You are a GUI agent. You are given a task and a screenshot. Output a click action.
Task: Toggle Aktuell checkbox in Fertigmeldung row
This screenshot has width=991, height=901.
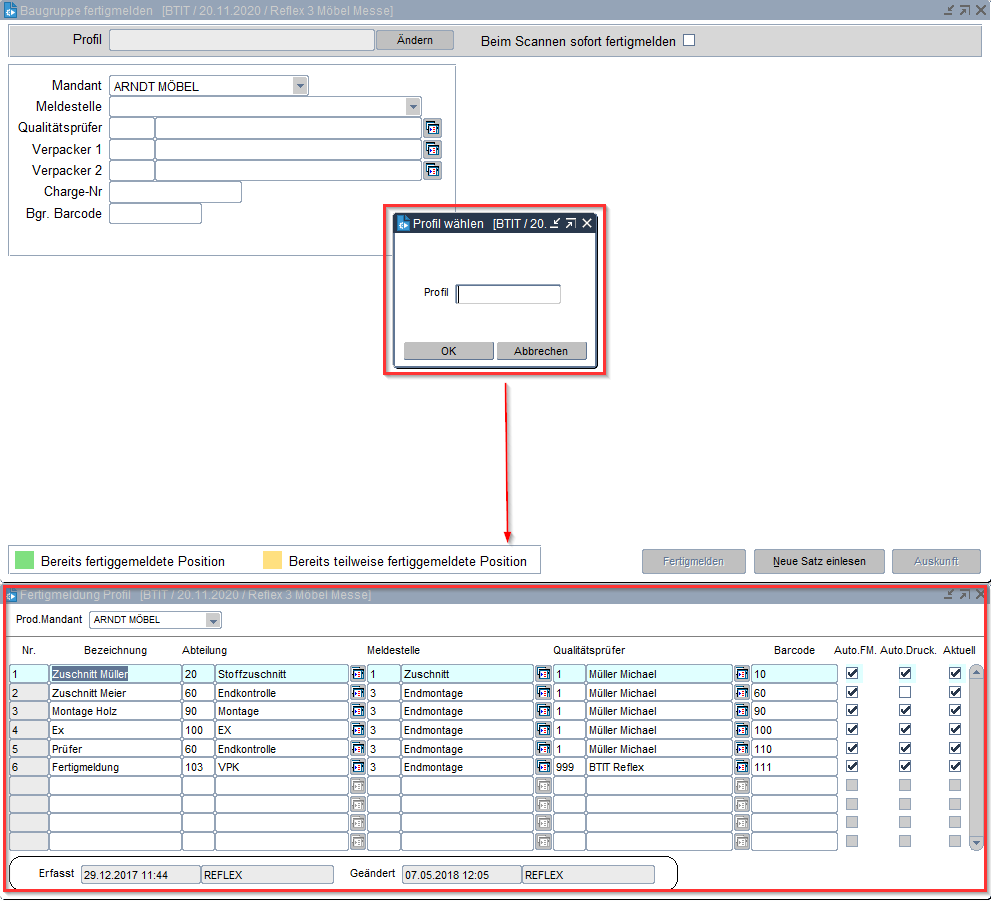tap(955, 767)
